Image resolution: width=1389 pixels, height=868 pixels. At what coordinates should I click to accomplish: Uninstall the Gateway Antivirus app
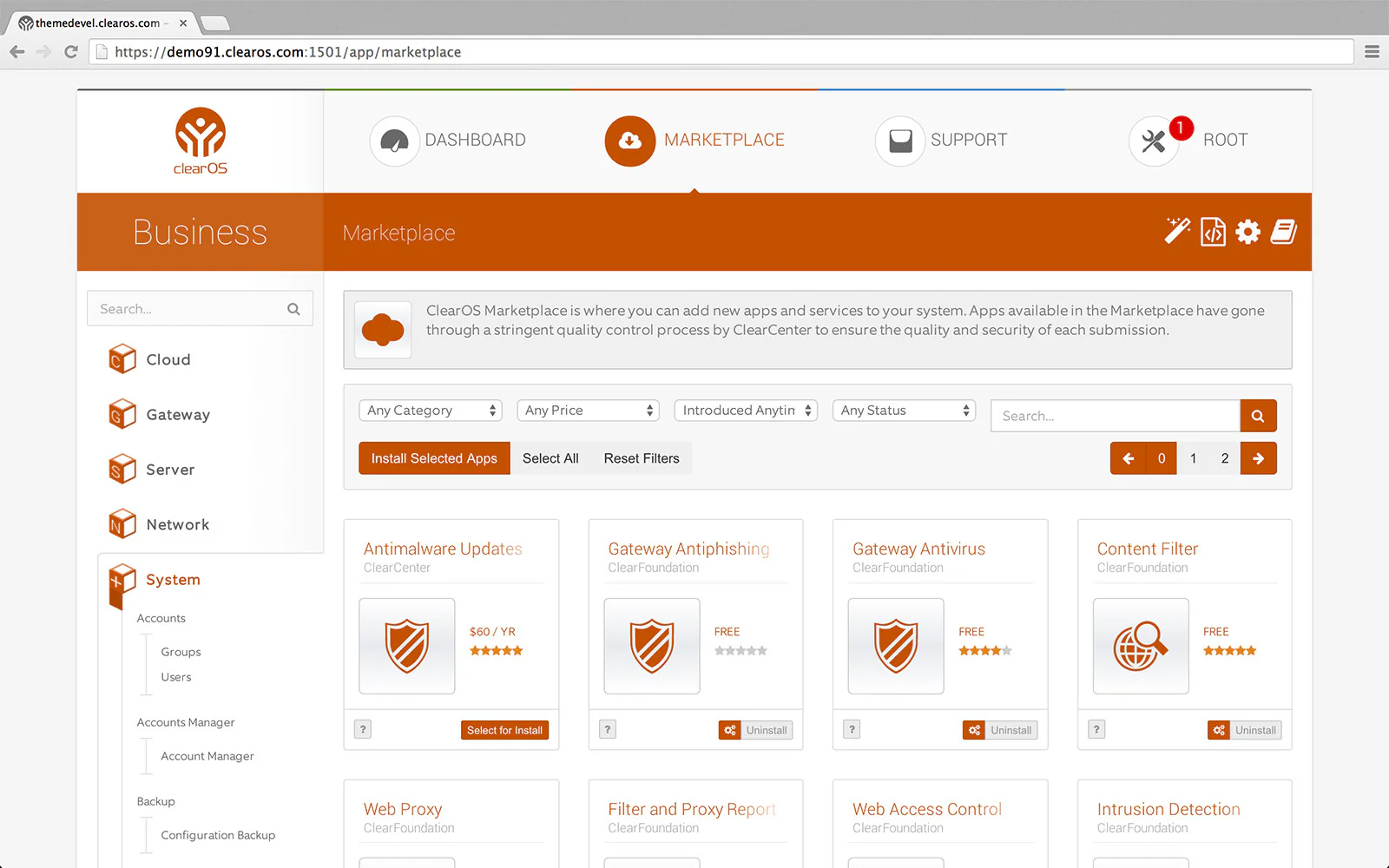click(x=1001, y=730)
